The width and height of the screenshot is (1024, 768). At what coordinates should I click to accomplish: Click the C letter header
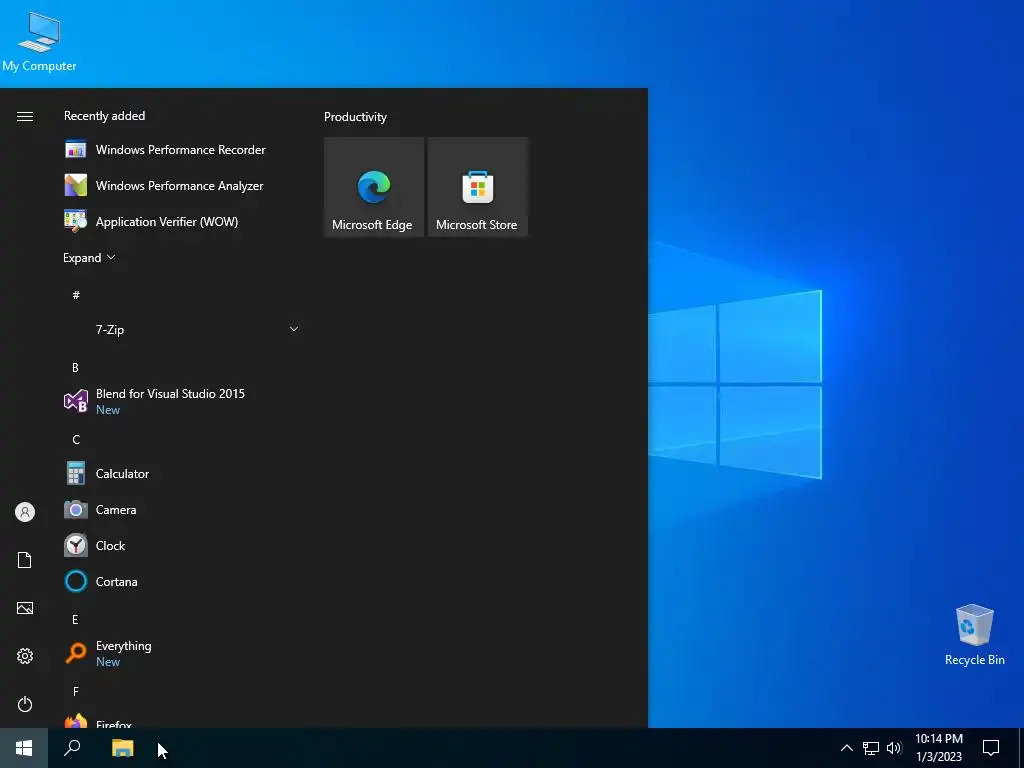point(76,440)
